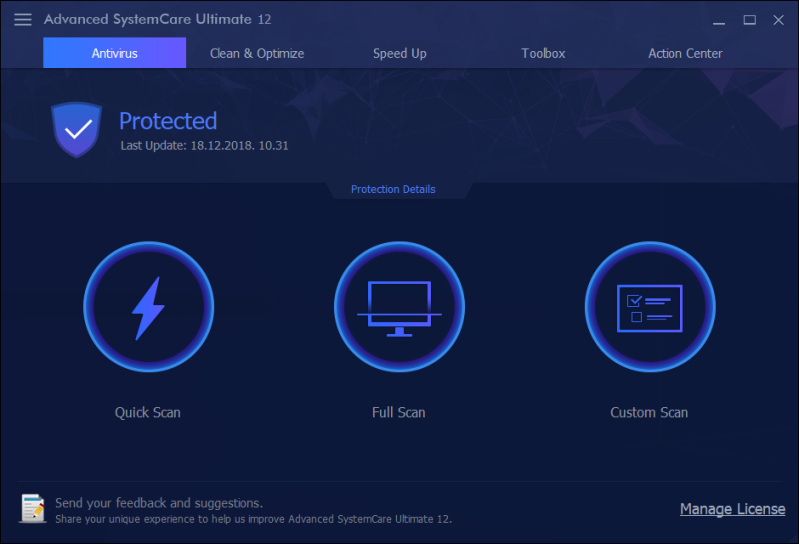Viewport: 799px width, 544px height.
Task: Open the Clean & Optimize tab
Action: (x=257, y=53)
